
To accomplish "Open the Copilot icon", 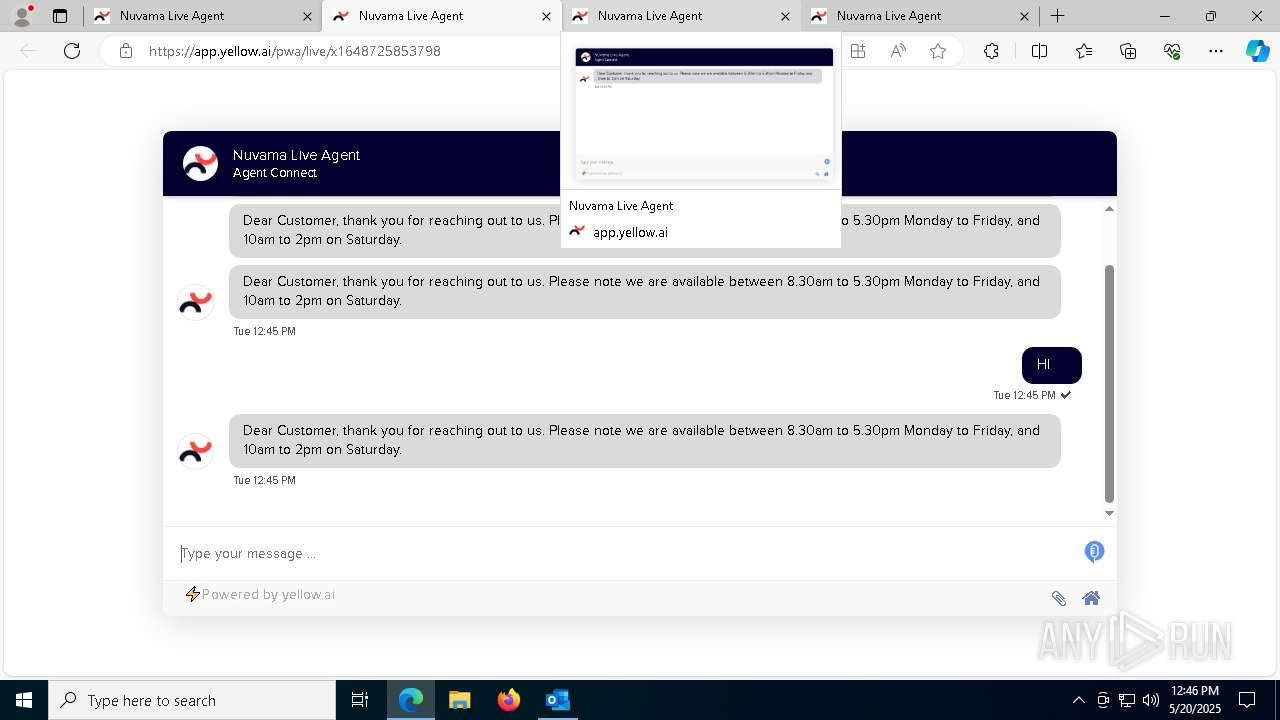I will pos(1257,51).
